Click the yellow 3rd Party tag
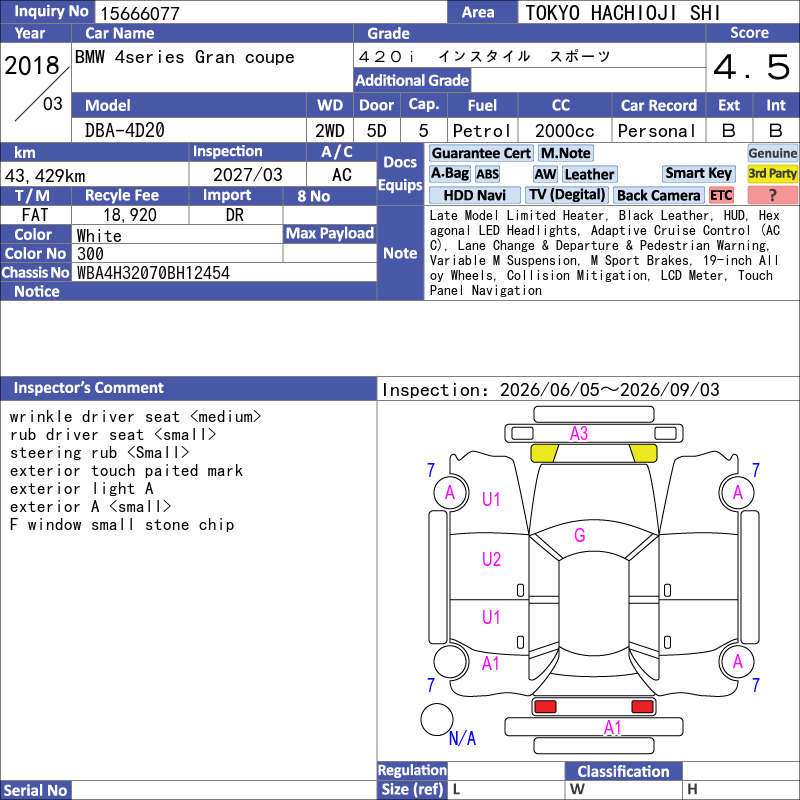Image resolution: width=800 pixels, height=800 pixels. click(772, 173)
